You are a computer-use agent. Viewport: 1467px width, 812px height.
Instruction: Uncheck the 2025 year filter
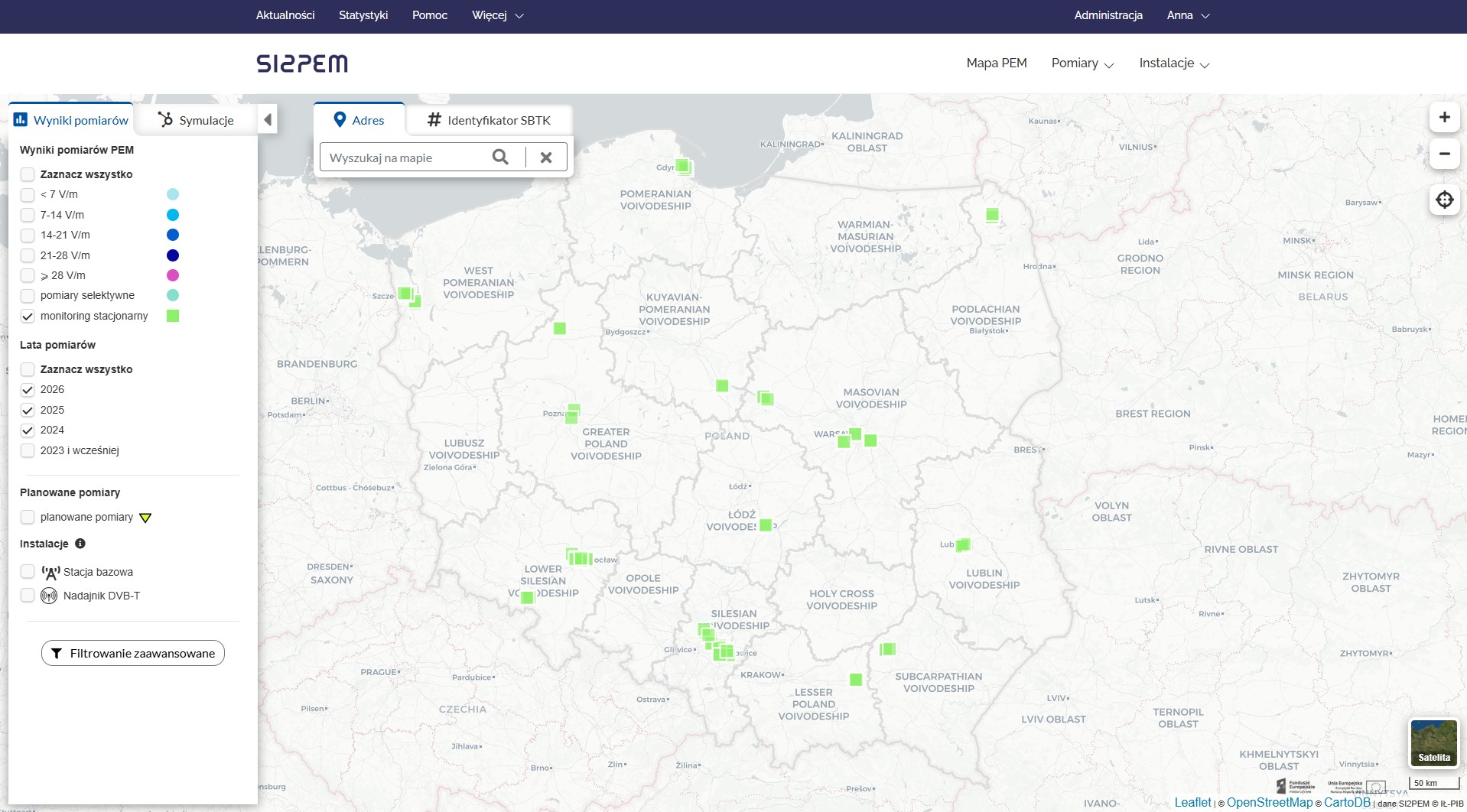point(28,410)
